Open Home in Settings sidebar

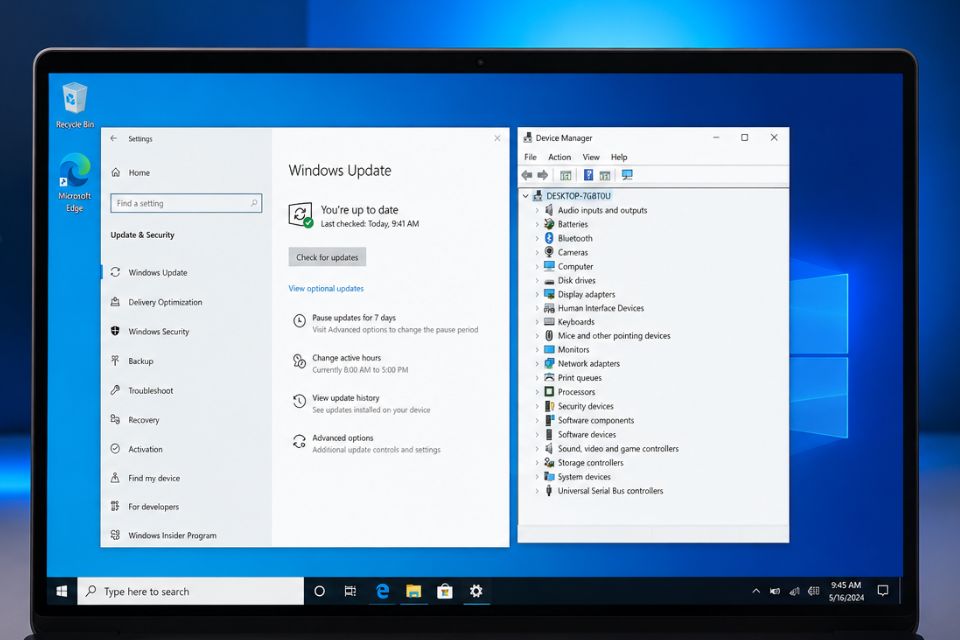[130, 173]
